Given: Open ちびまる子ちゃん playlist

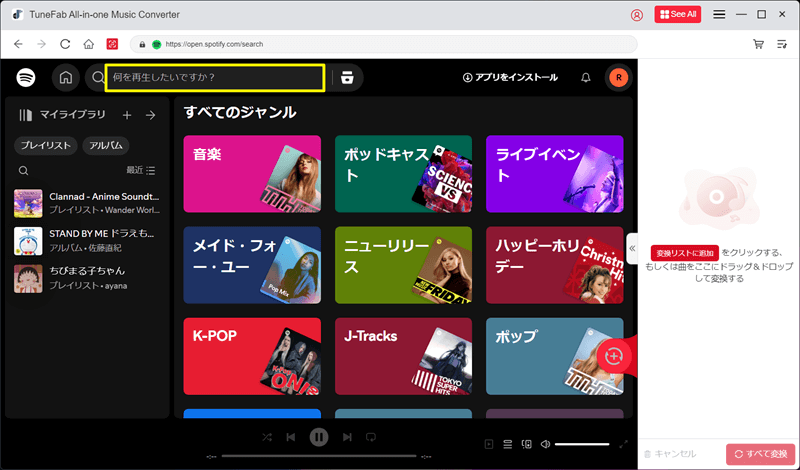Looking at the screenshot, I should click(x=87, y=278).
